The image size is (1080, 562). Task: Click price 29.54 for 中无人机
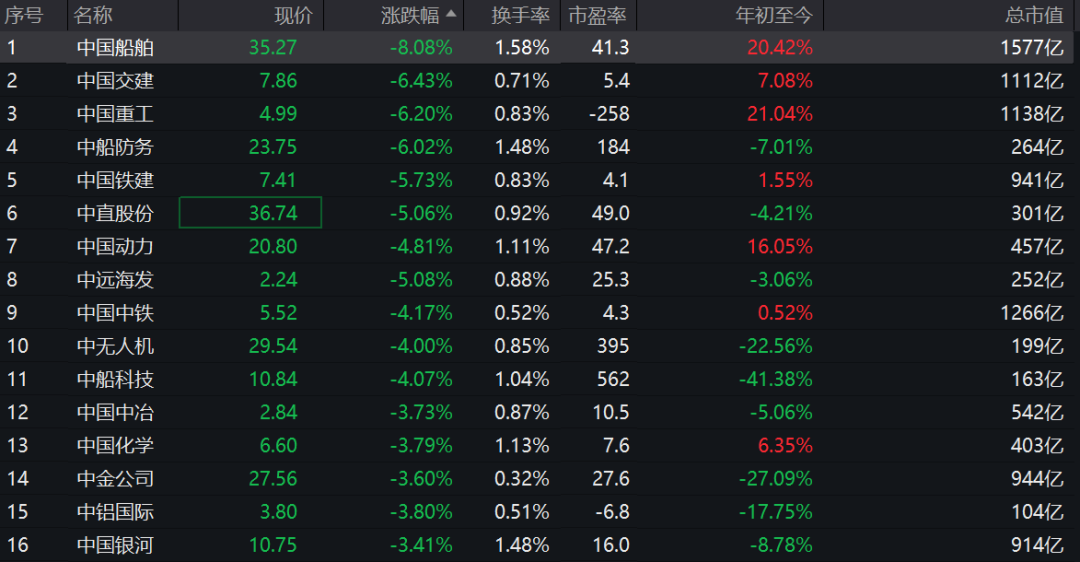pyautogui.click(x=273, y=346)
